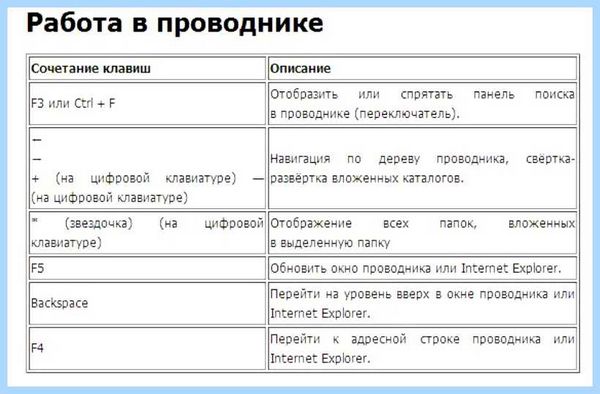Select the "* (звездочка)" key cell

tap(147, 233)
